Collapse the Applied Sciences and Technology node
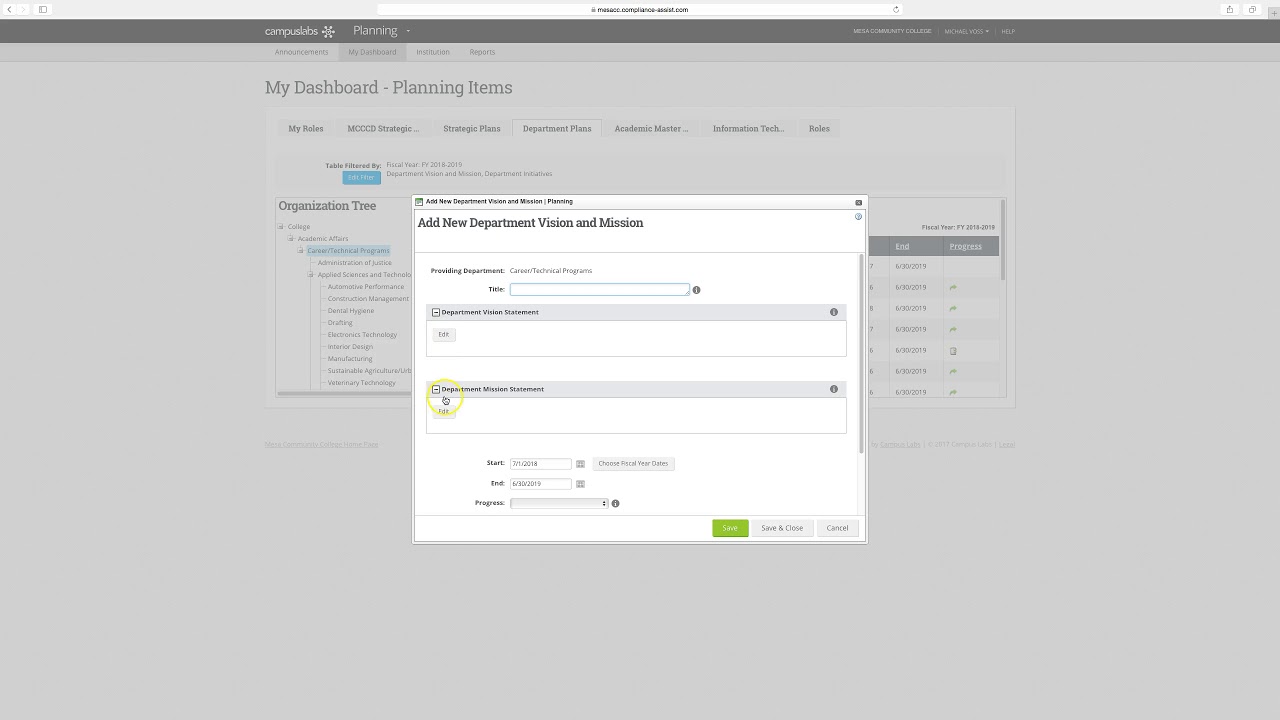 (311, 275)
